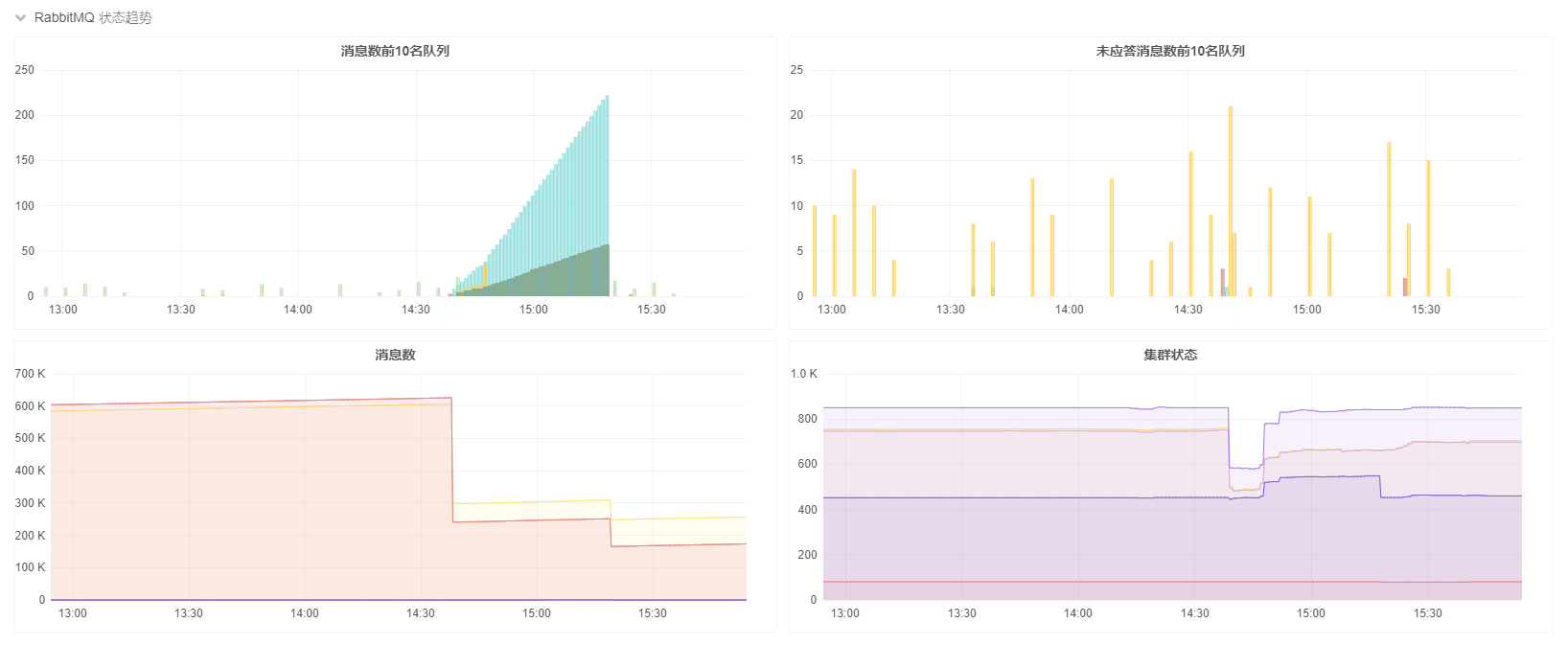Screen dimensions: 1568x646
Task: Open the 未应答消息数前10名队列 panel title menu
Action: 1169,51
